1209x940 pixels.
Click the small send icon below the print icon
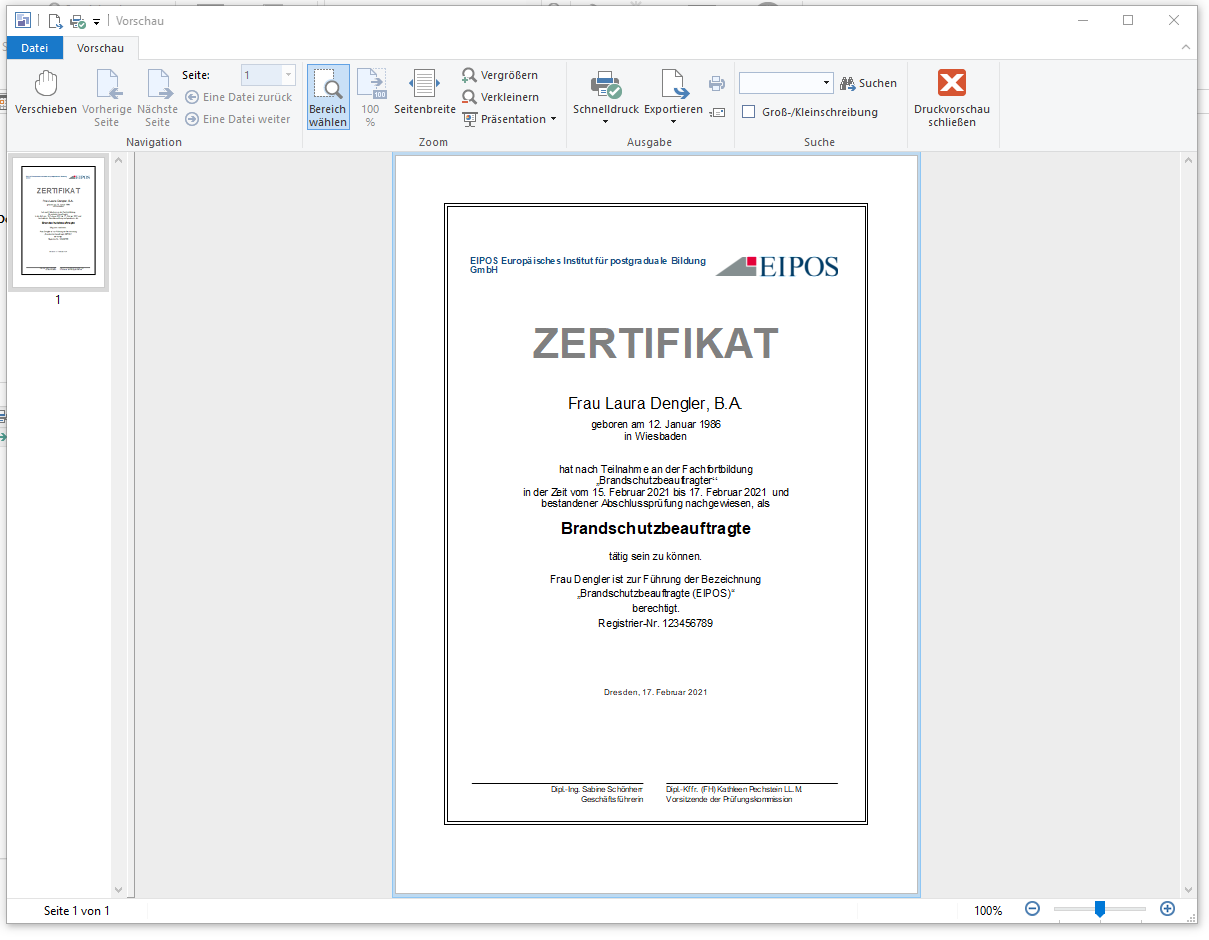point(717,112)
